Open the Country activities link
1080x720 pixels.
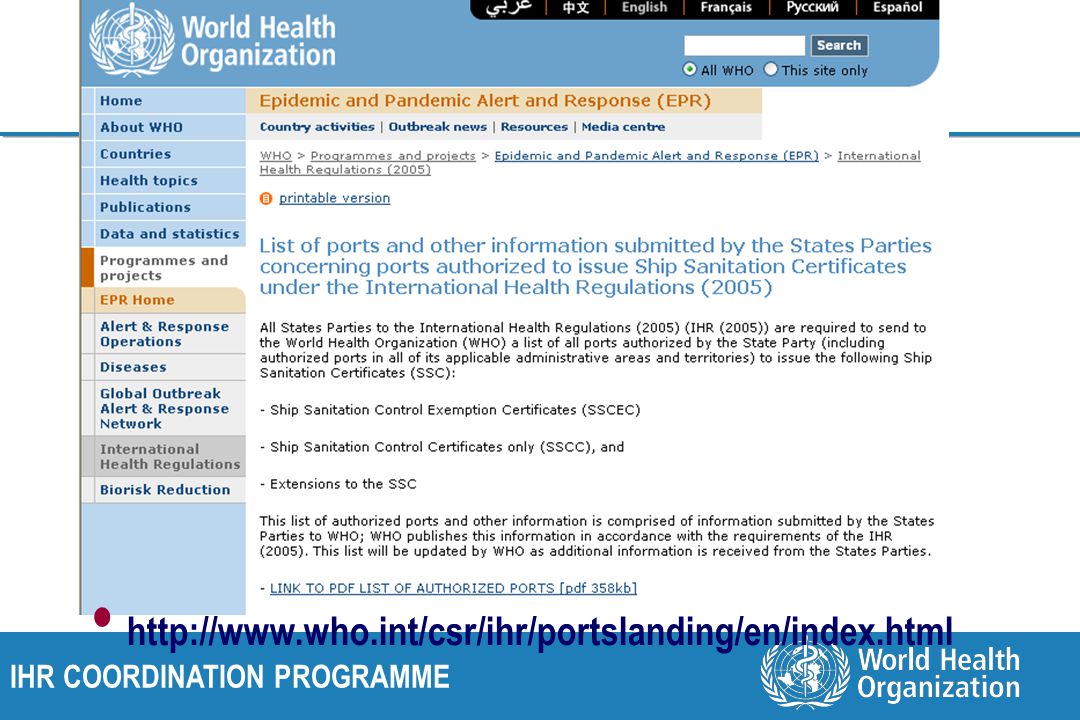tap(317, 127)
